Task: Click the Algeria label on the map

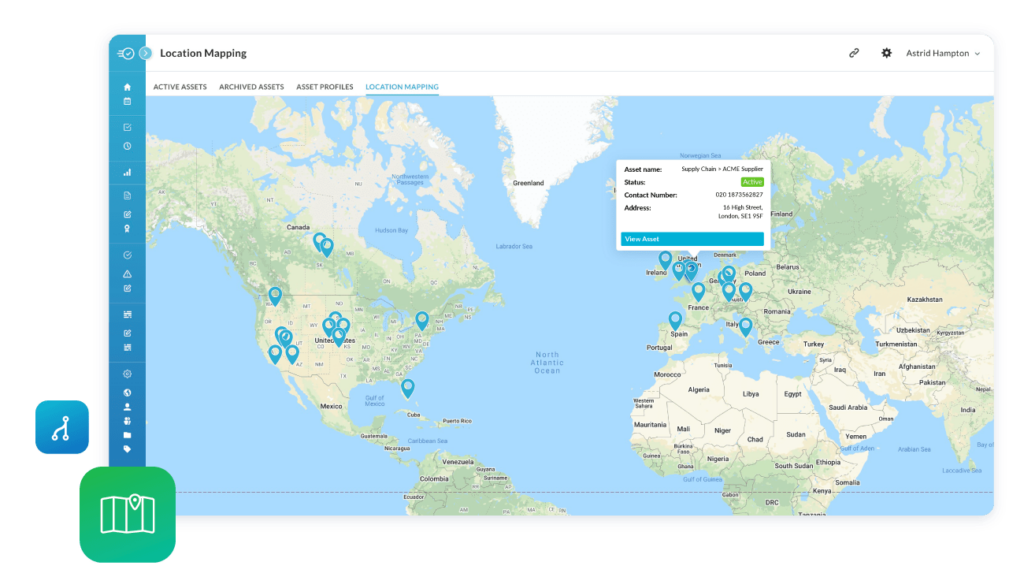Action: pos(699,390)
